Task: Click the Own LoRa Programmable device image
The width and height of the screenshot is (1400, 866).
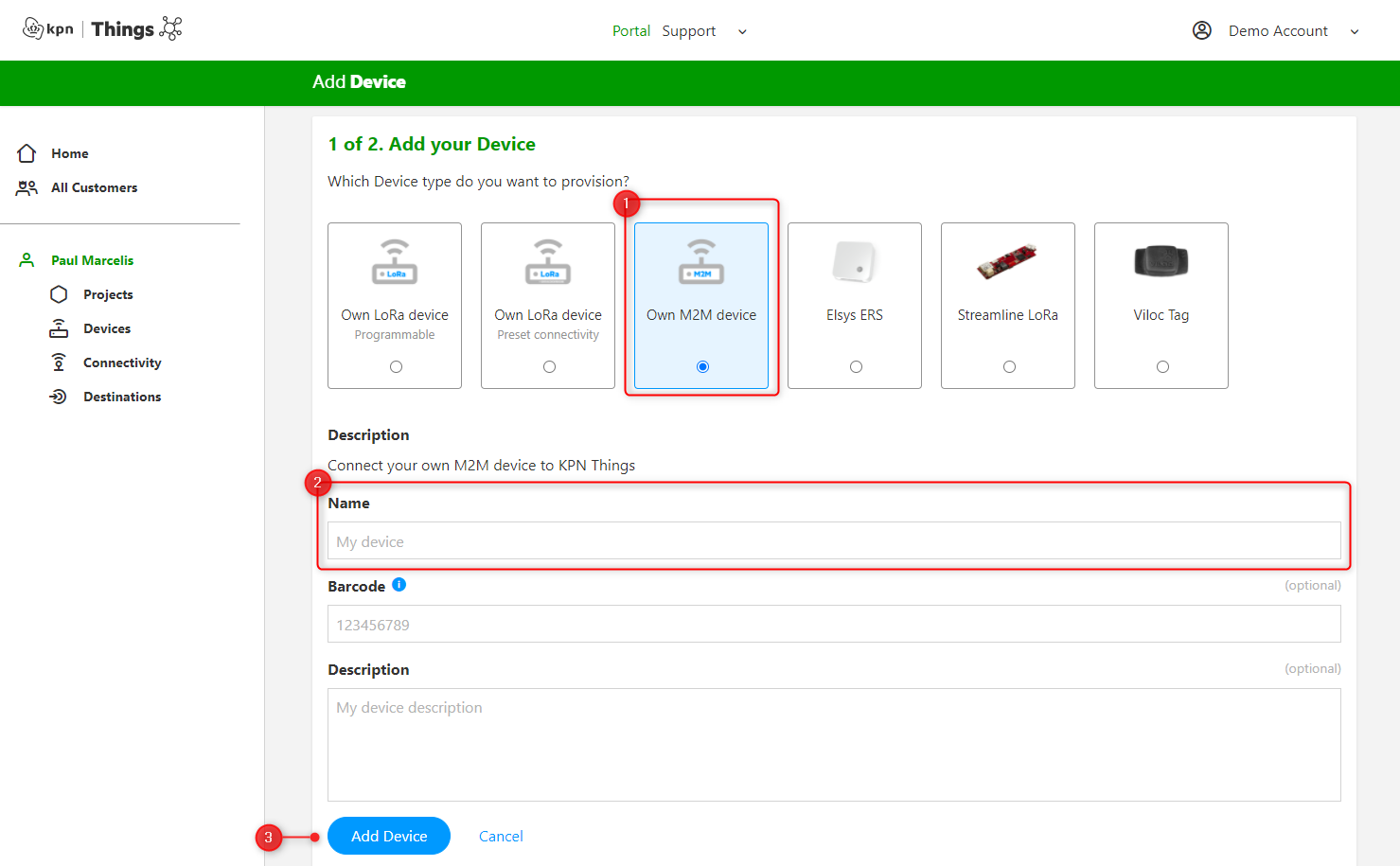Action: click(395, 262)
